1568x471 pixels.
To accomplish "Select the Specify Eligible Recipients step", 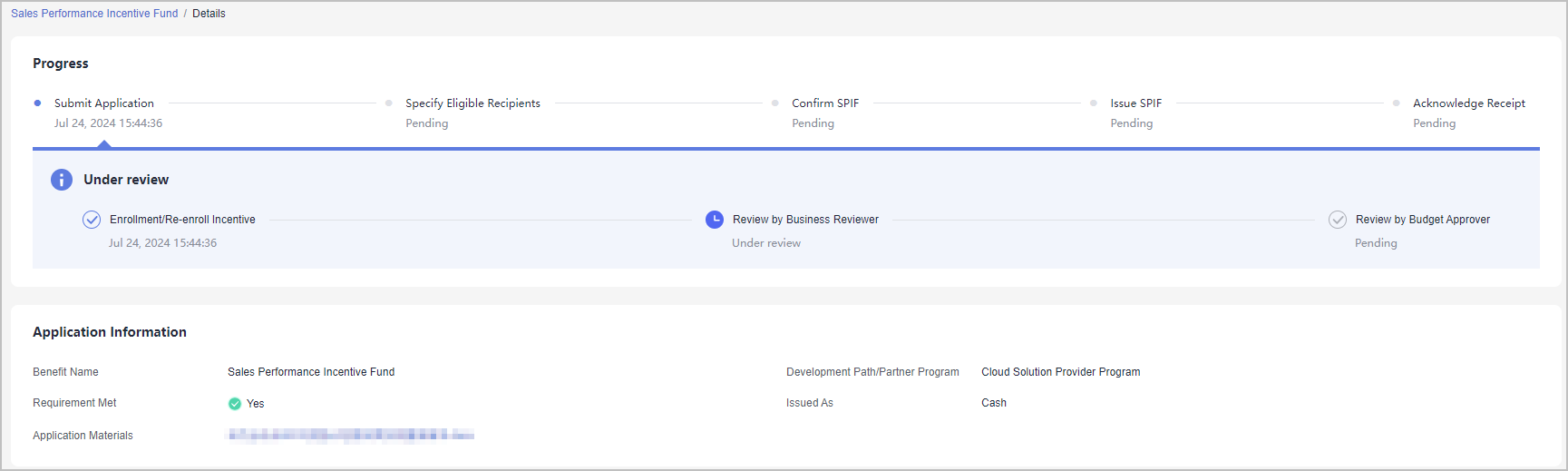I will point(472,103).
